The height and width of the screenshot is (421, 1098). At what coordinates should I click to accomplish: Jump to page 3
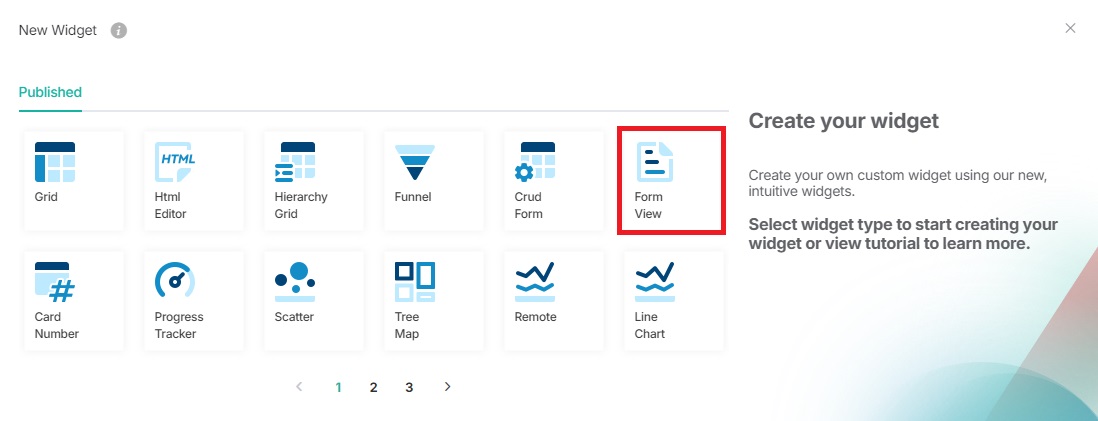[409, 387]
